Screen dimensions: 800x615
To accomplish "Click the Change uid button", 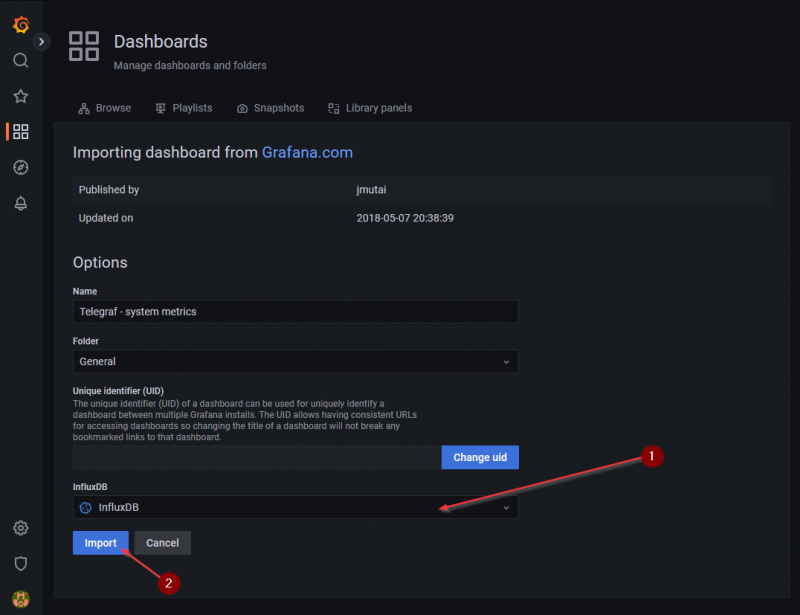I will (x=479, y=457).
